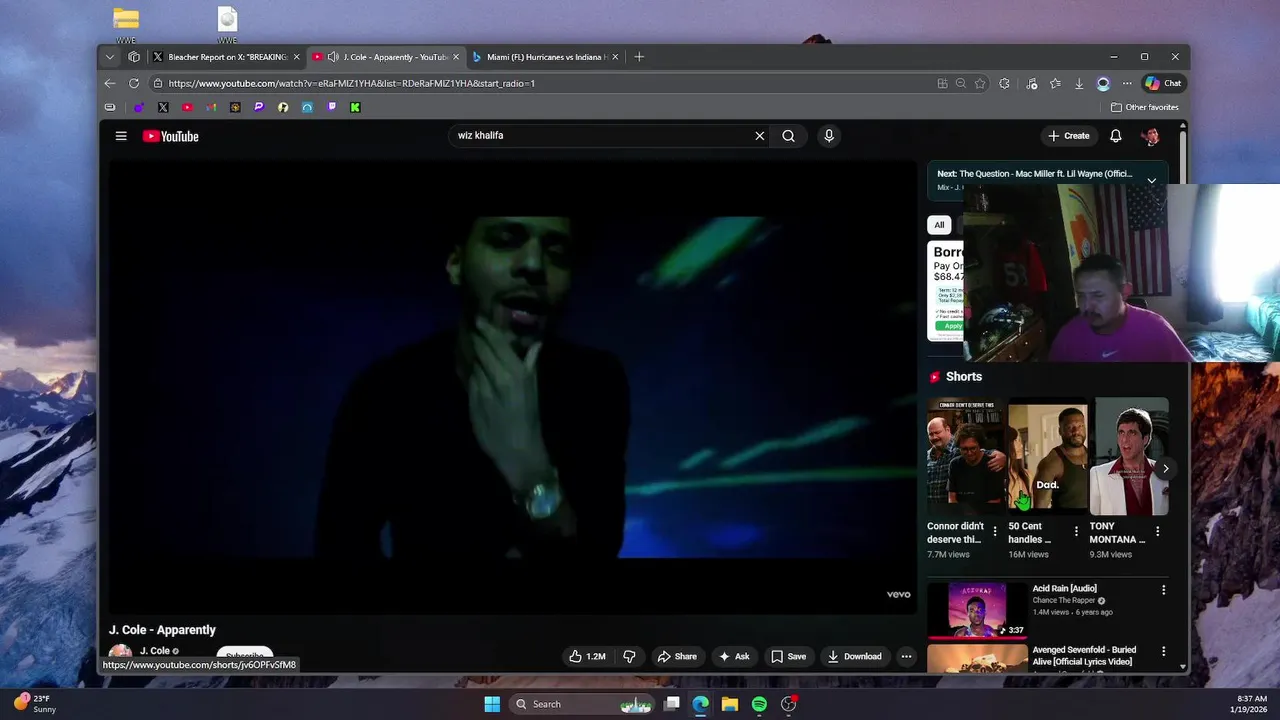The image size is (1280, 720).
Task: Click the taskbar Search box
Action: click(x=581, y=704)
